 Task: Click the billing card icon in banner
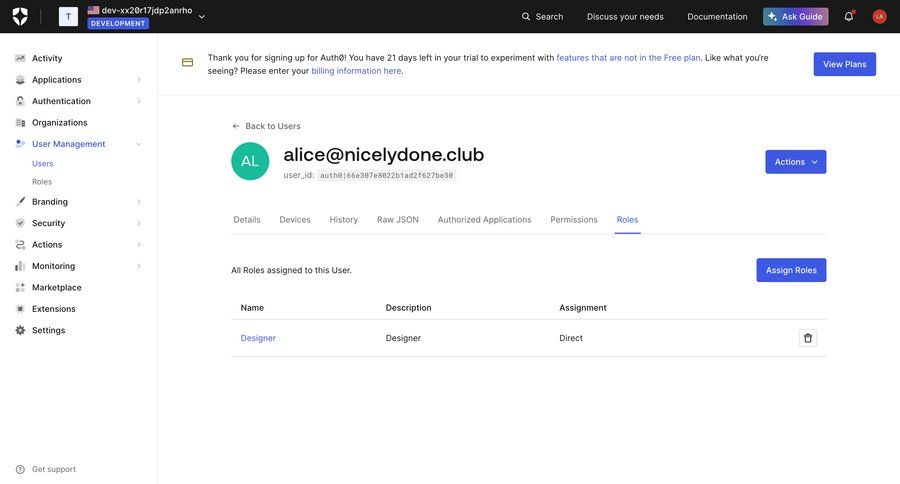[x=187, y=62]
